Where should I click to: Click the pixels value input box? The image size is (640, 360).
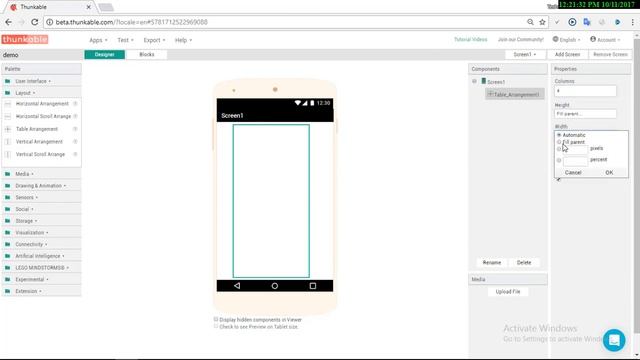click(x=575, y=149)
